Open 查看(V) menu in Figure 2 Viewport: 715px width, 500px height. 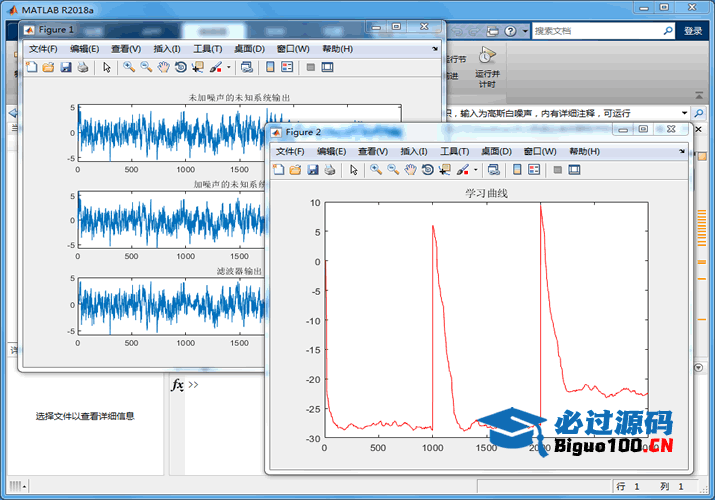(x=373, y=151)
